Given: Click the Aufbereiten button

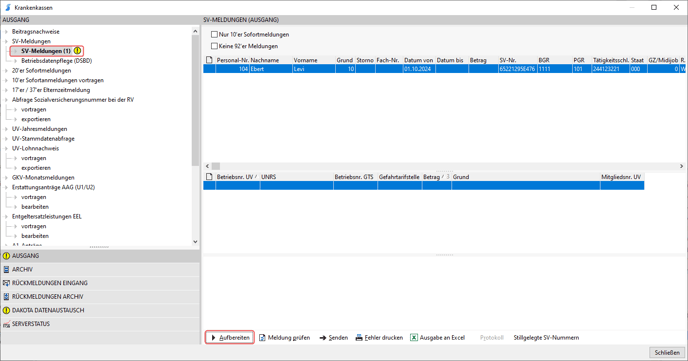Looking at the screenshot, I should (230, 338).
